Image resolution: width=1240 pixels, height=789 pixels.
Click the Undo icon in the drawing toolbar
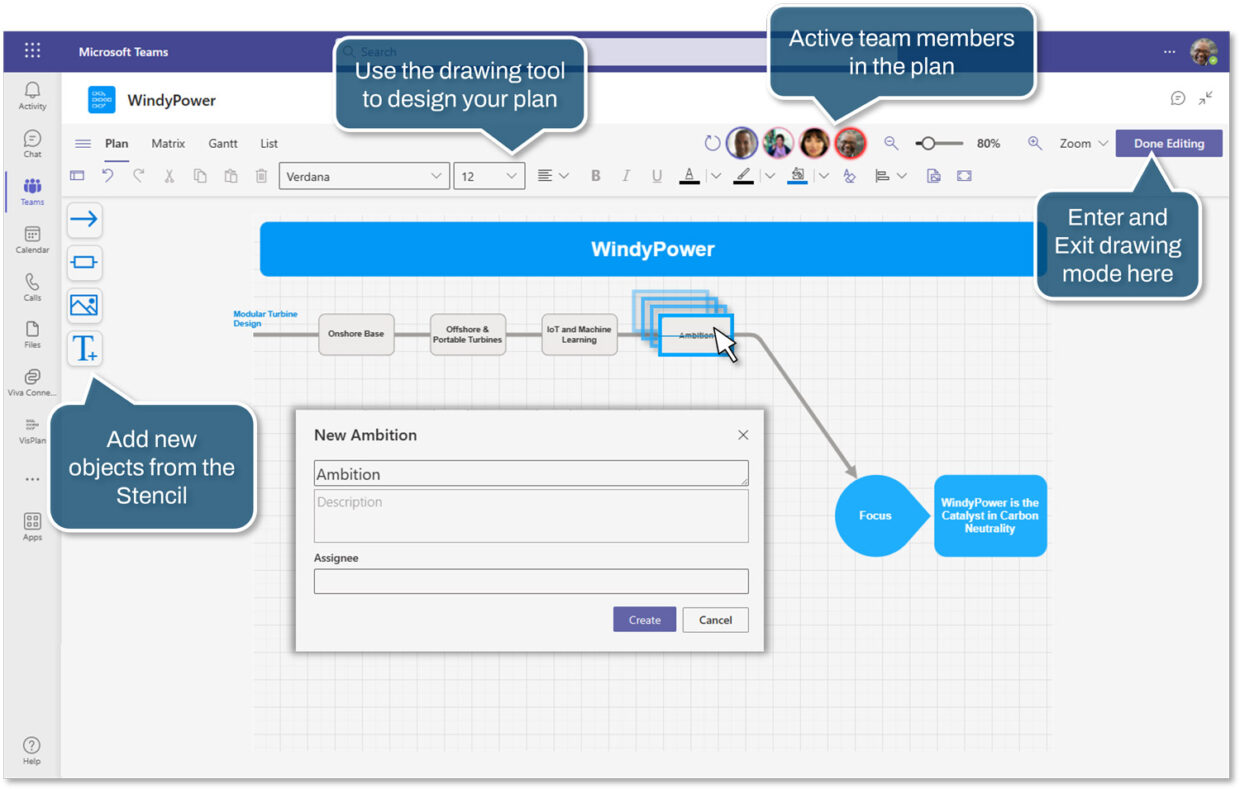point(108,175)
